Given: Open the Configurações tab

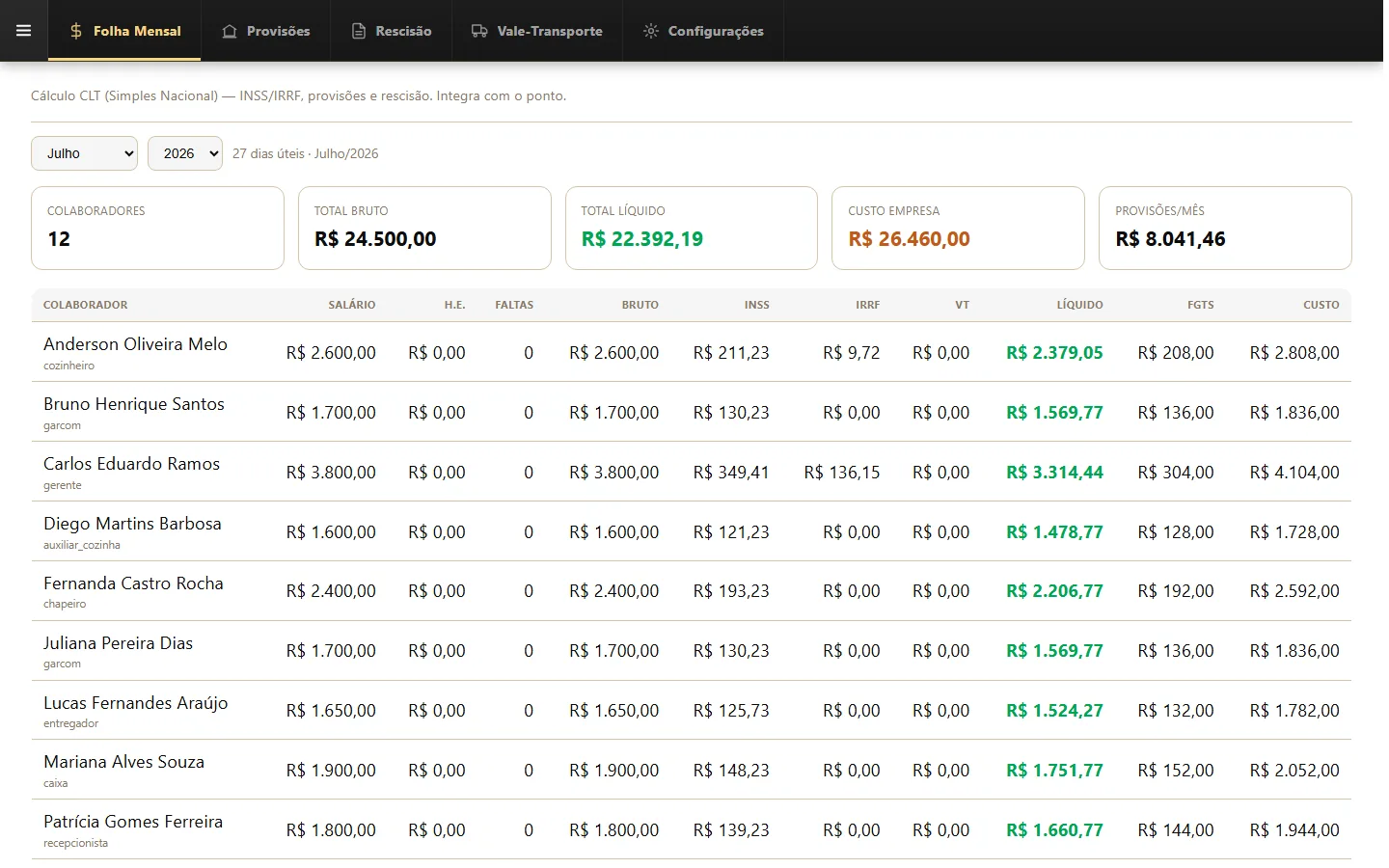Looking at the screenshot, I should coord(703,31).
